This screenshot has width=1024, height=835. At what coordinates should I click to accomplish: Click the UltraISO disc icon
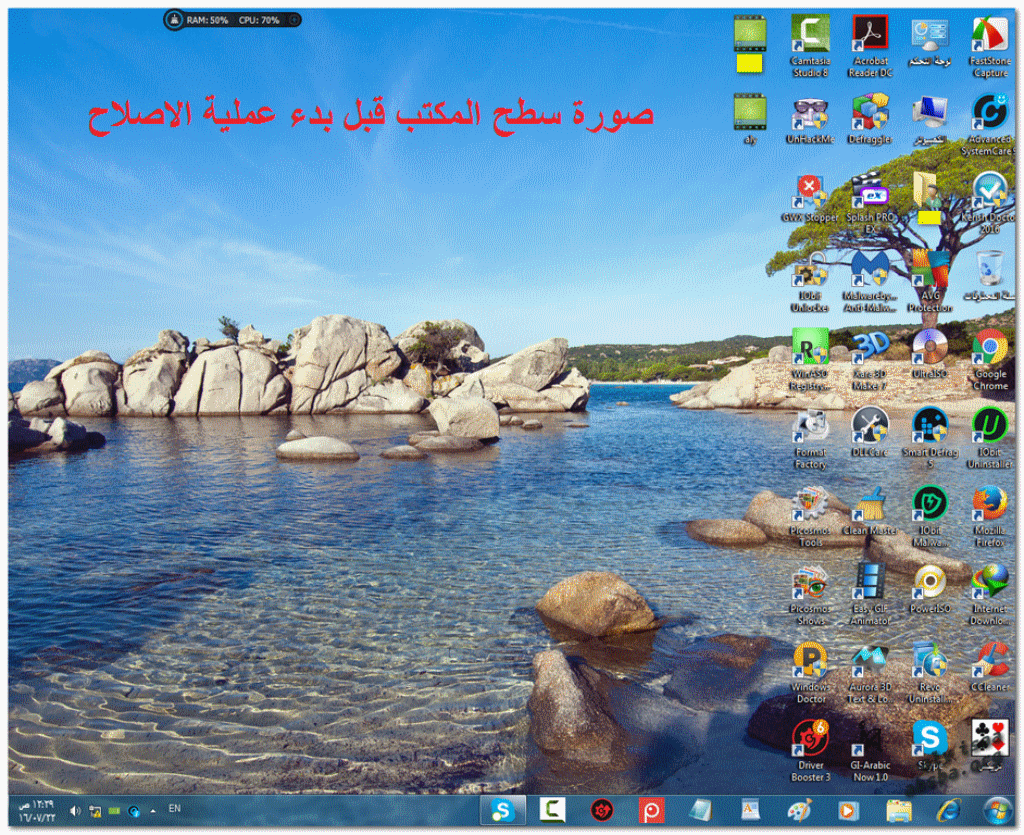930,347
